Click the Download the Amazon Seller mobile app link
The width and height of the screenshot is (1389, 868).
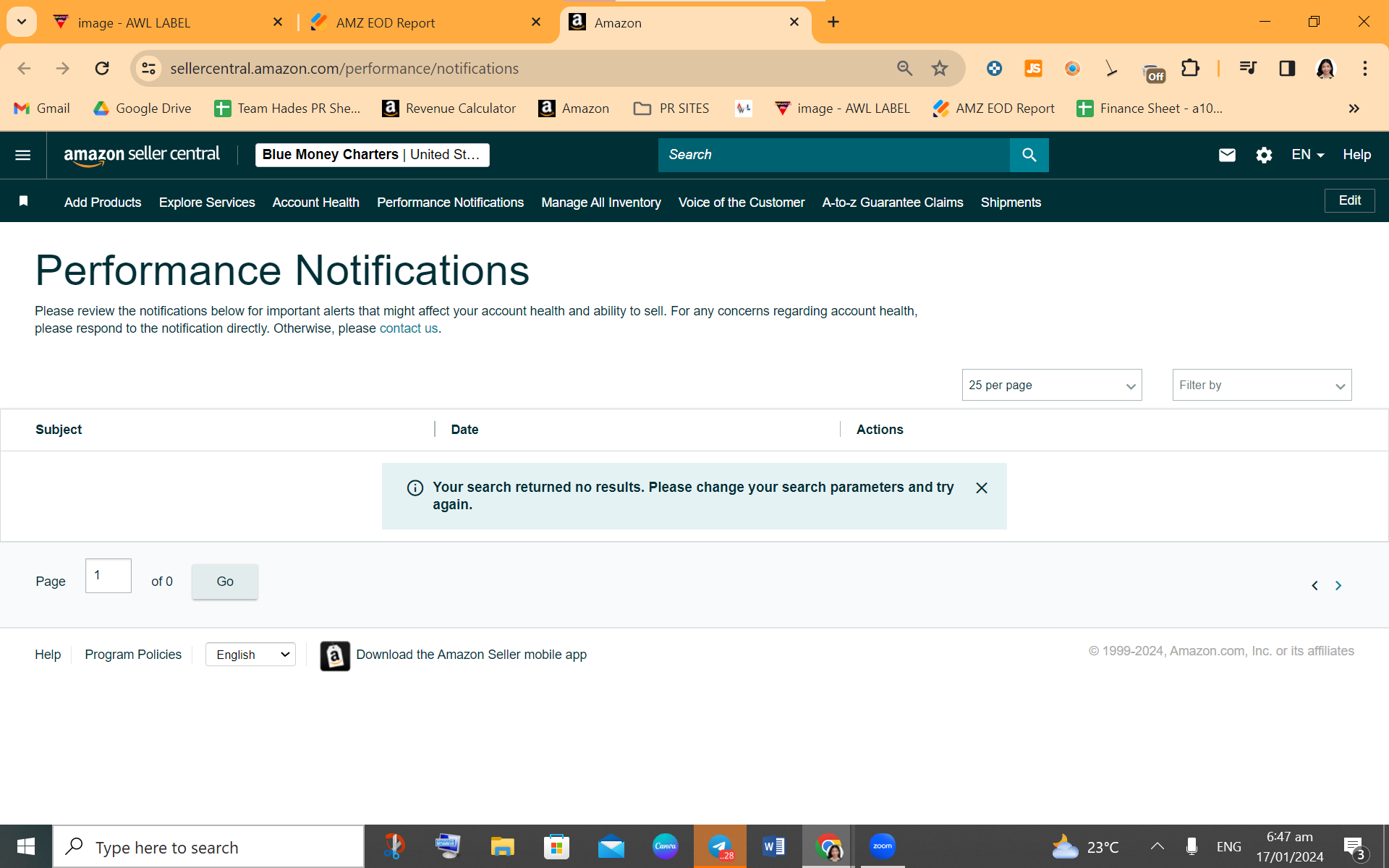click(471, 655)
